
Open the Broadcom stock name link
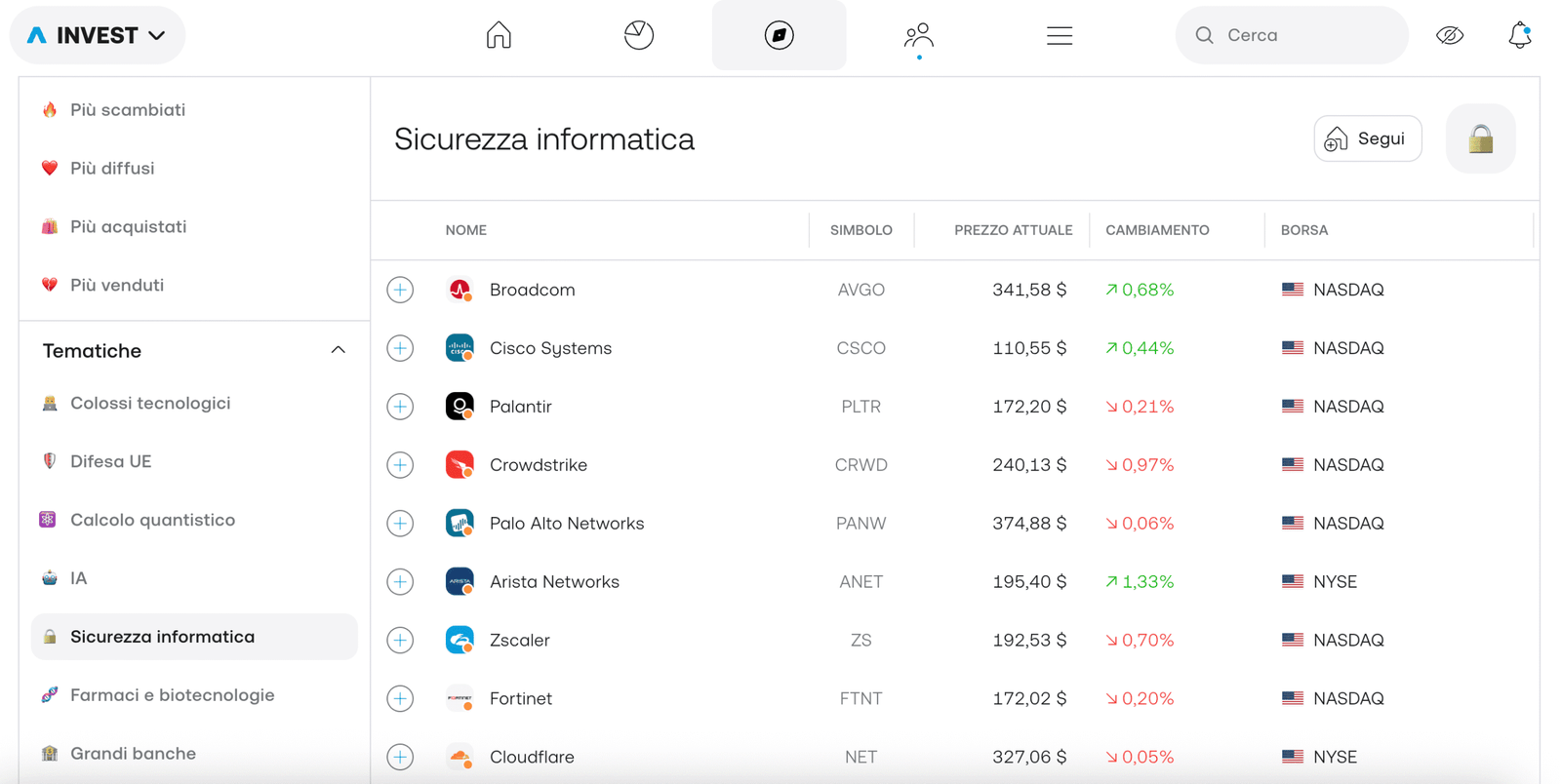pos(533,290)
